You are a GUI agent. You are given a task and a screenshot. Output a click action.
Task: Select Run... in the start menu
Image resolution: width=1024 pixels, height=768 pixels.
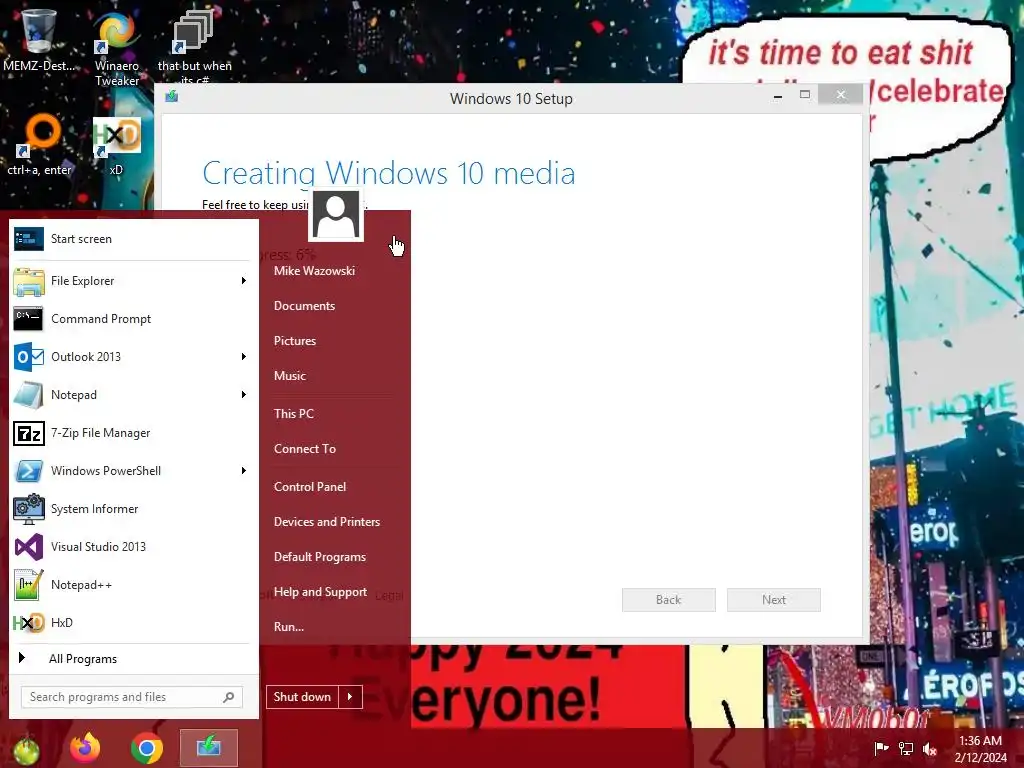[289, 627]
